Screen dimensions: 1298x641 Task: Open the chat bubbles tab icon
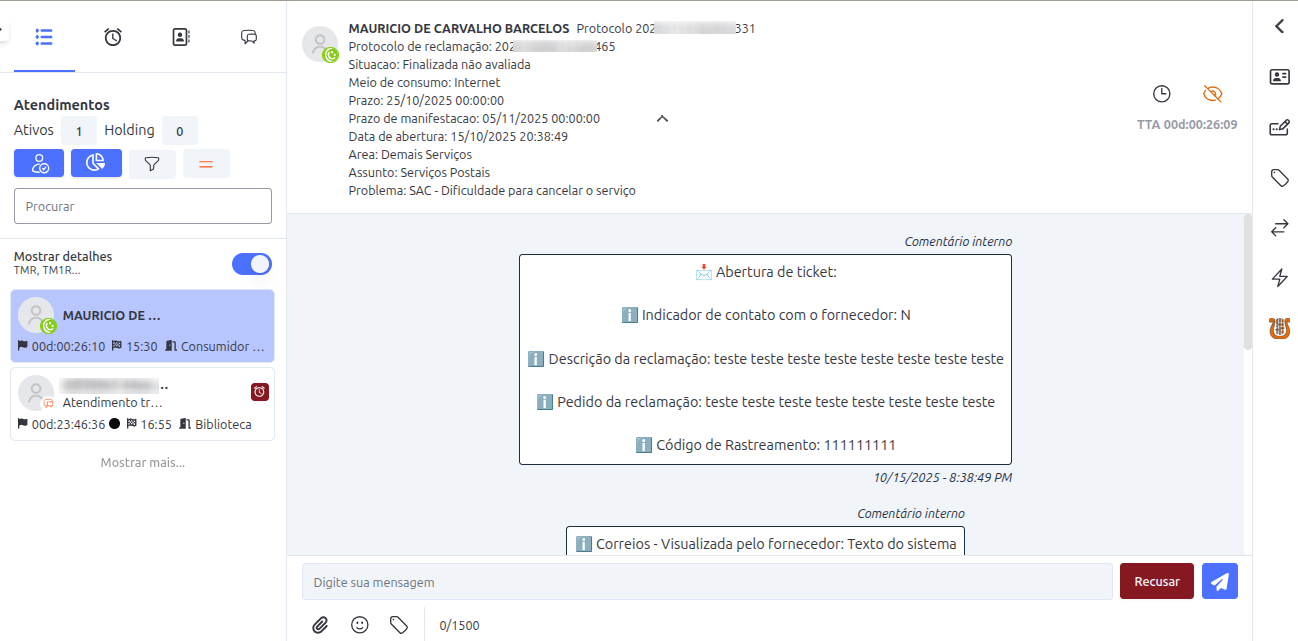tap(248, 36)
